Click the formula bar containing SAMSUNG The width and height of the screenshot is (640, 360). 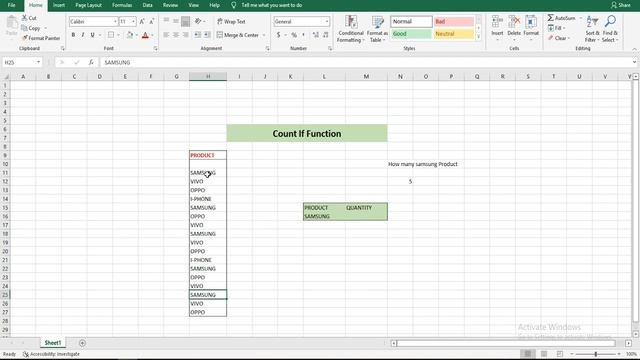pos(367,62)
